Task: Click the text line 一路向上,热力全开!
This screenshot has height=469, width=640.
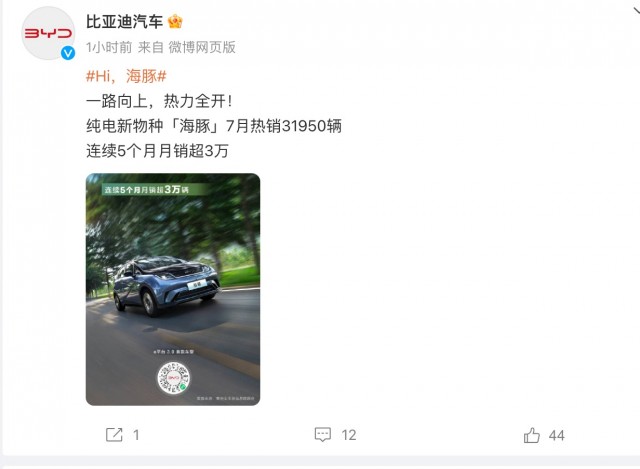Action: (159, 101)
